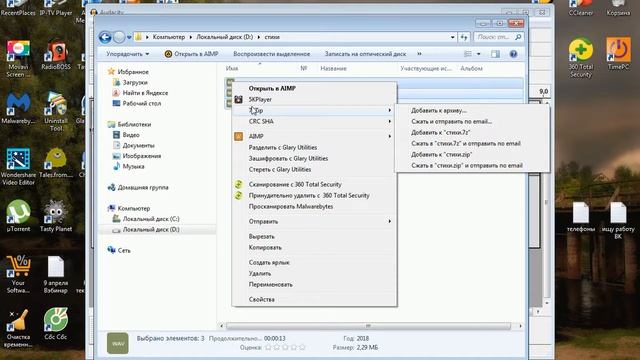Open Музыка library

click(x=133, y=167)
